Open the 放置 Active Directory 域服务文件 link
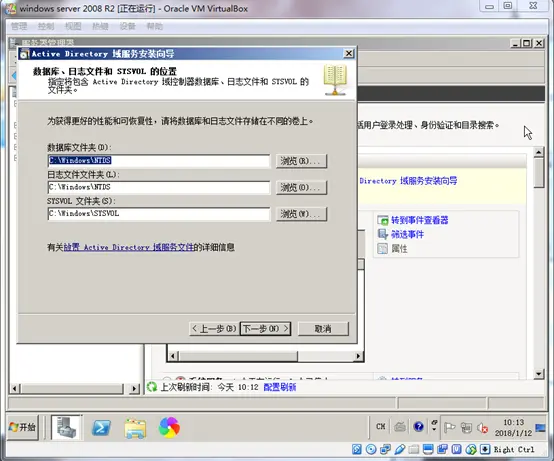Viewport: 554px width, 461px height. (129, 247)
